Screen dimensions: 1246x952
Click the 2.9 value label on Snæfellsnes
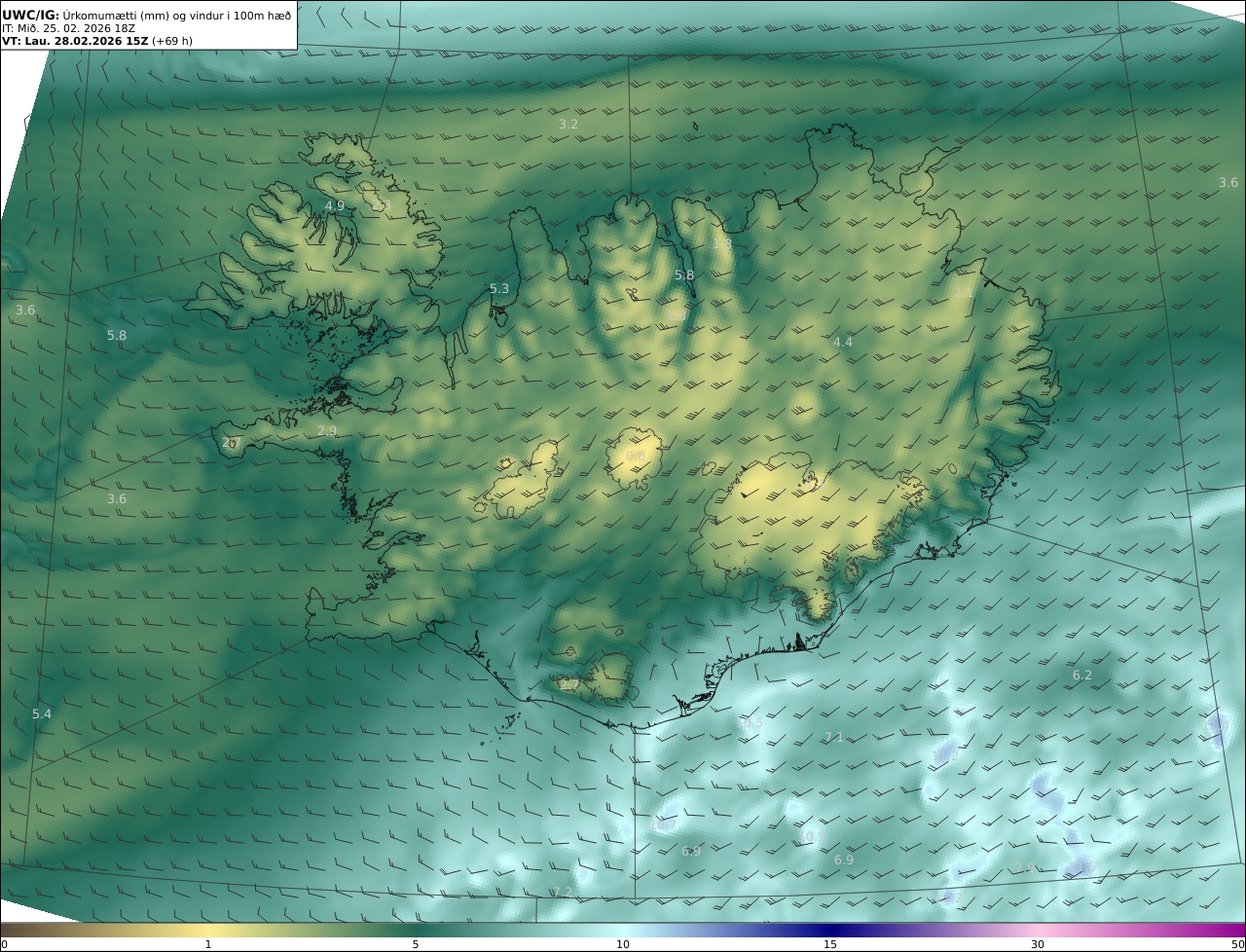coord(327,430)
